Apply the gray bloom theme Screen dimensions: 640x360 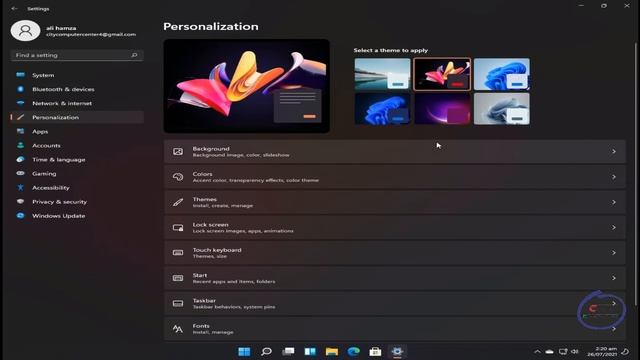pyautogui.click(x=502, y=109)
